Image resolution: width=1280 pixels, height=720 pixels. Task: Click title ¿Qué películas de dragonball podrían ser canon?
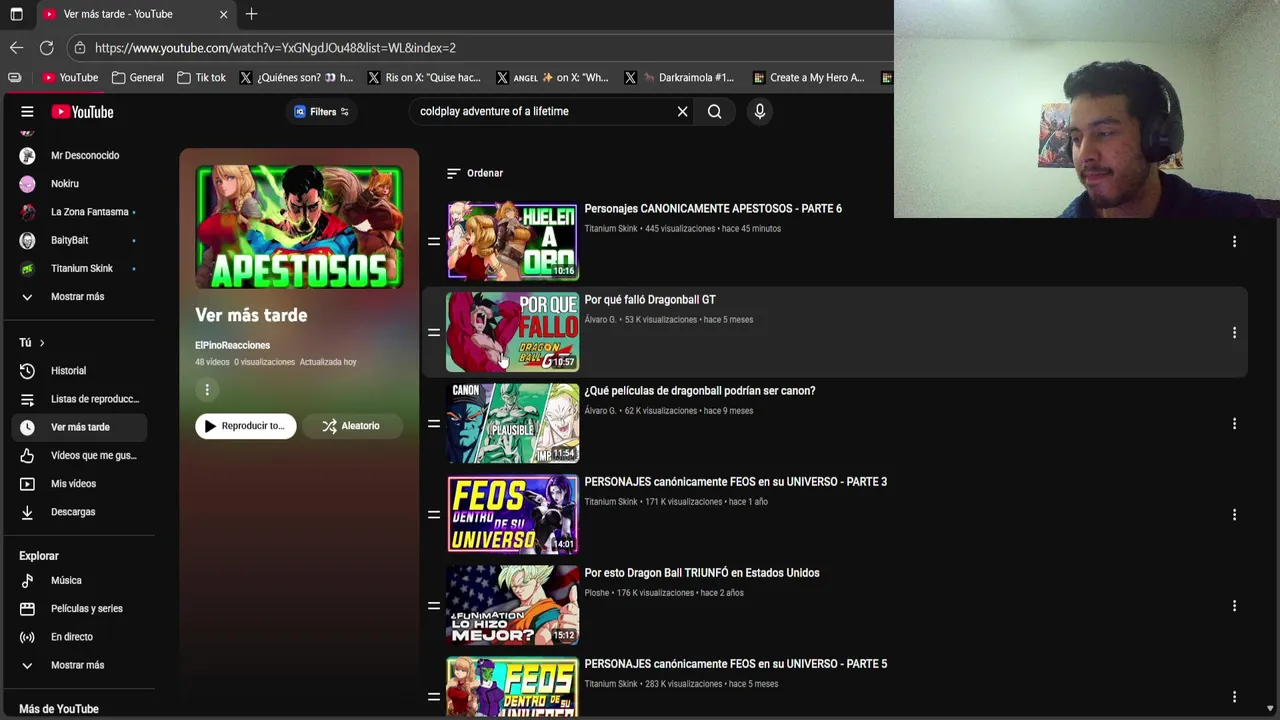pos(700,391)
